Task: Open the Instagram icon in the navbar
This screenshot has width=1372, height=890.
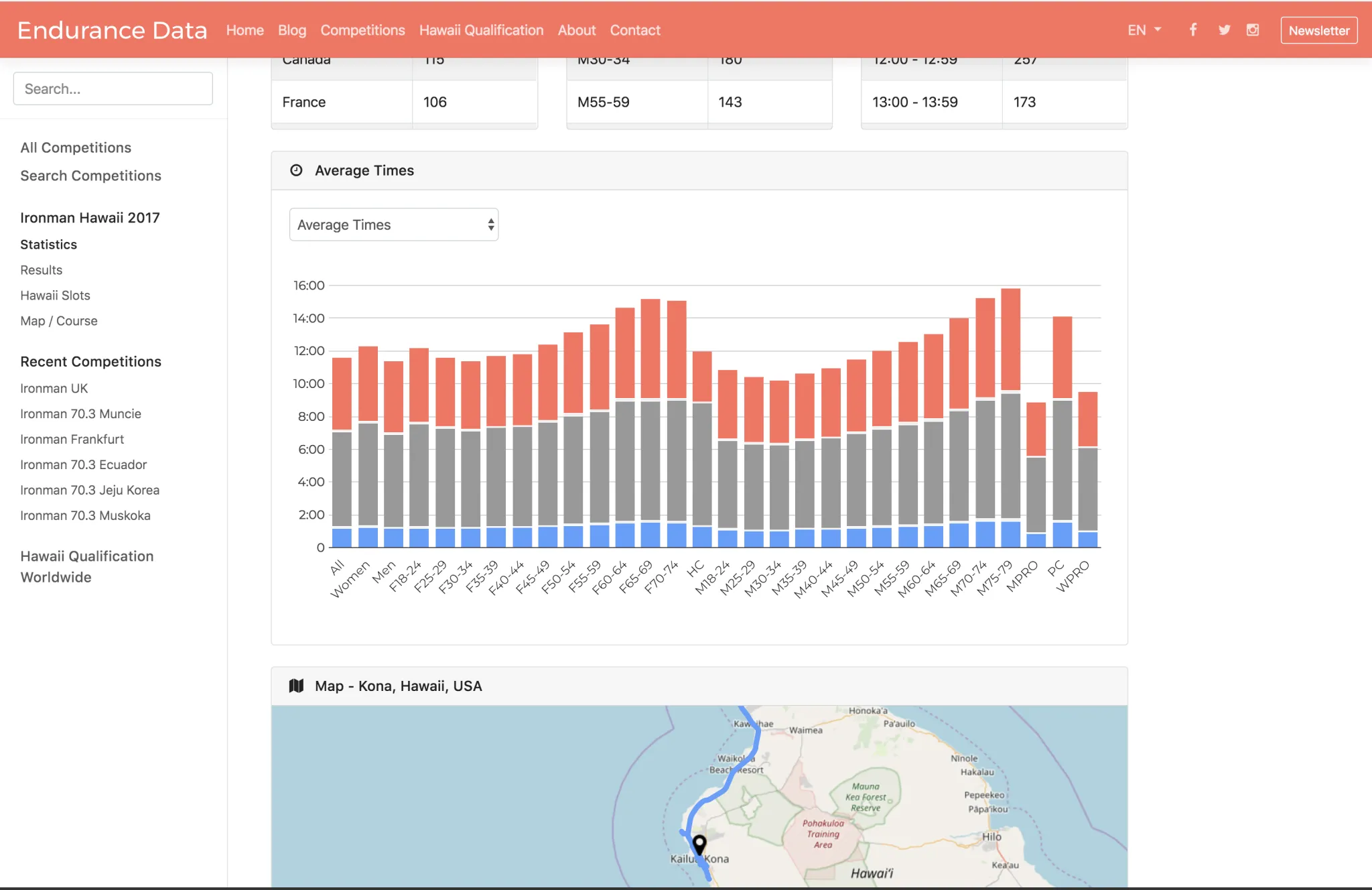Action: coord(1253,29)
